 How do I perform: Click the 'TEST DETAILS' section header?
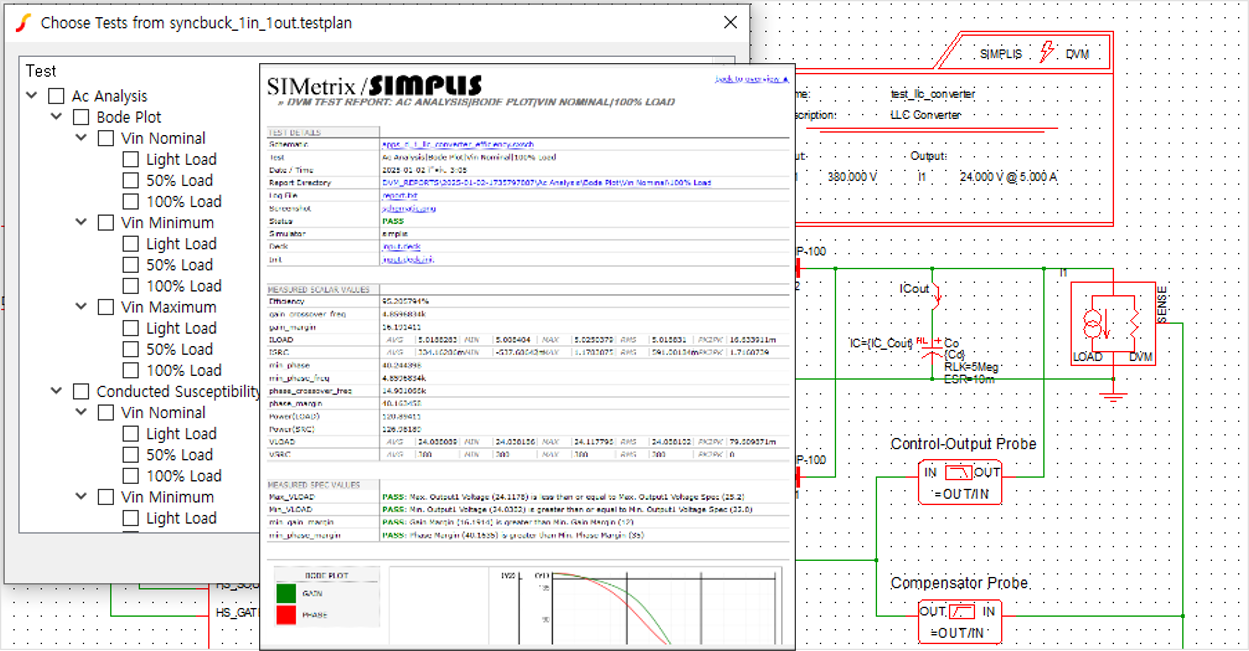click(x=294, y=132)
